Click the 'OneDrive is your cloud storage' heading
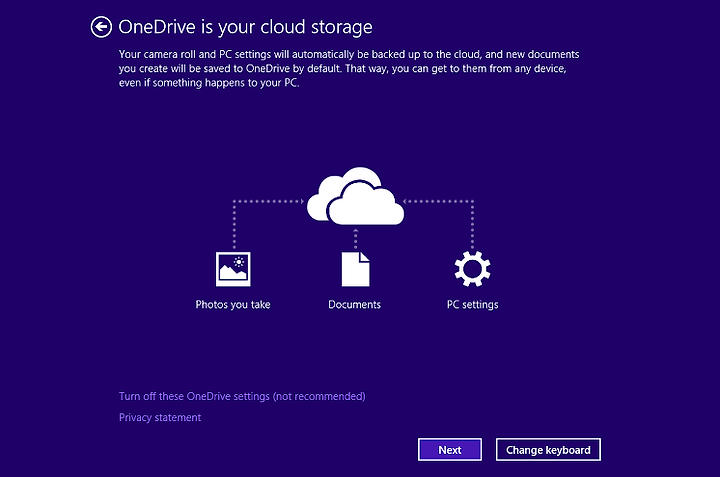The image size is (720, 477). point(245,27)
